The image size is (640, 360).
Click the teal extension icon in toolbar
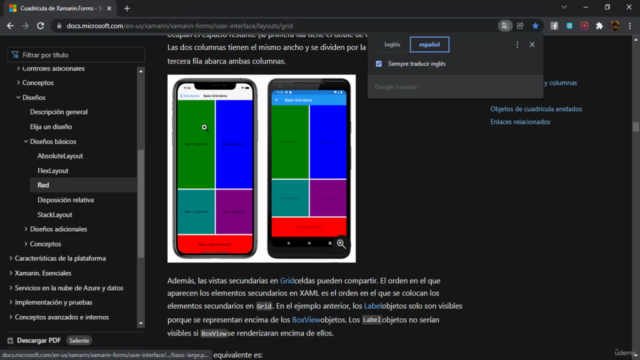569,26
